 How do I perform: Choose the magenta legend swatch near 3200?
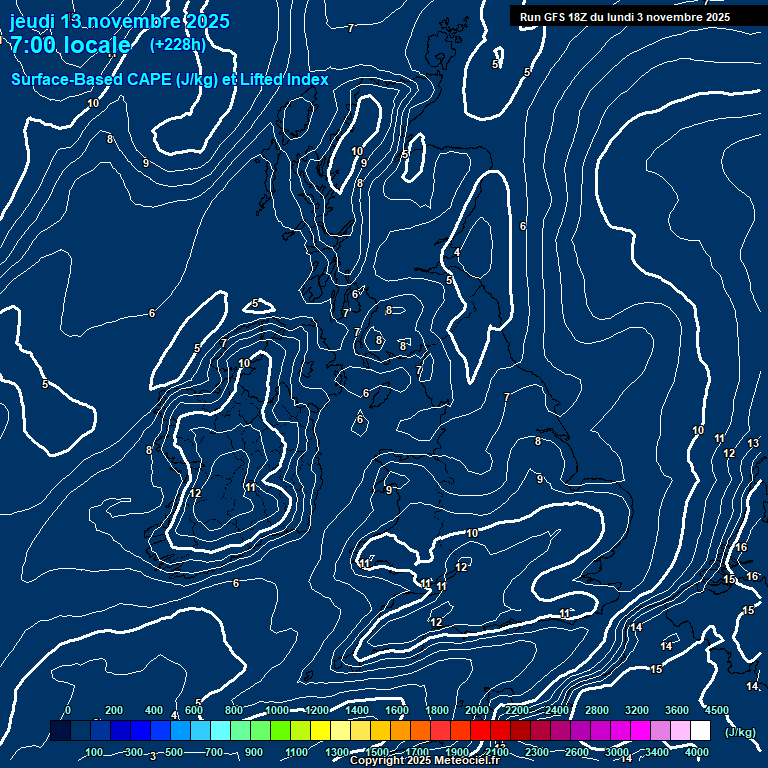coord(639,731)
